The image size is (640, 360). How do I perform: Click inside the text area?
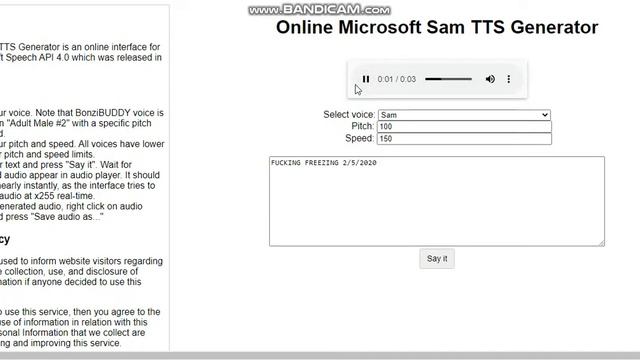point(437,201)
